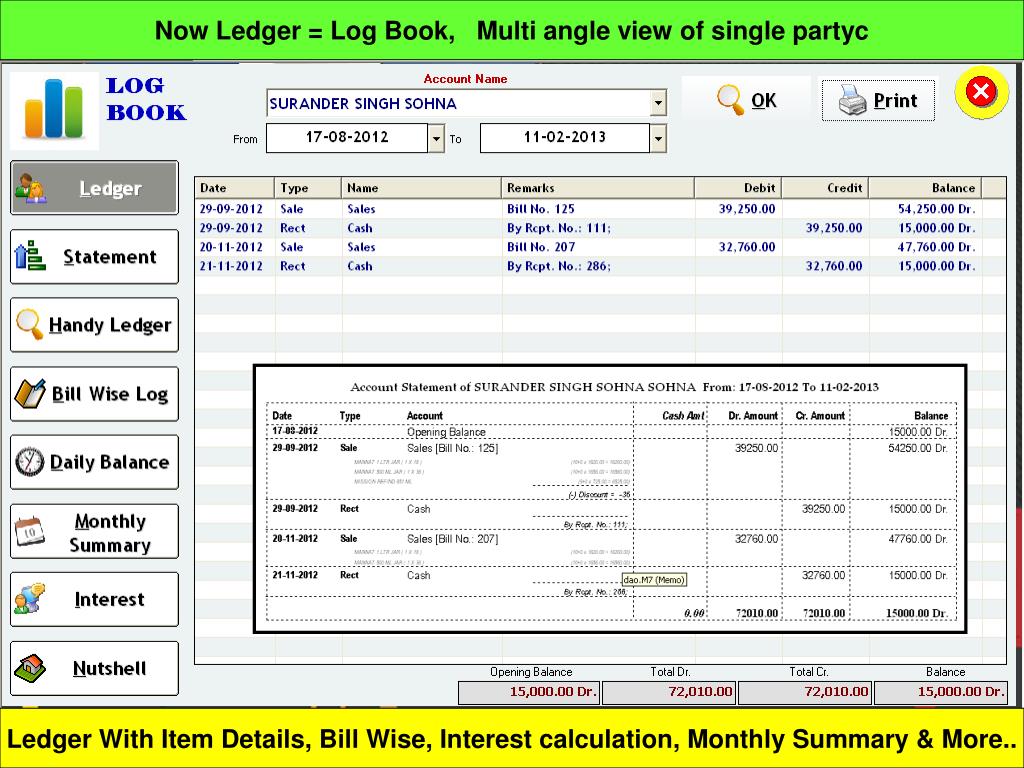This screenshot has width=1024, height=768.
Task: Click the Type column header
Action: coord(308,187)
